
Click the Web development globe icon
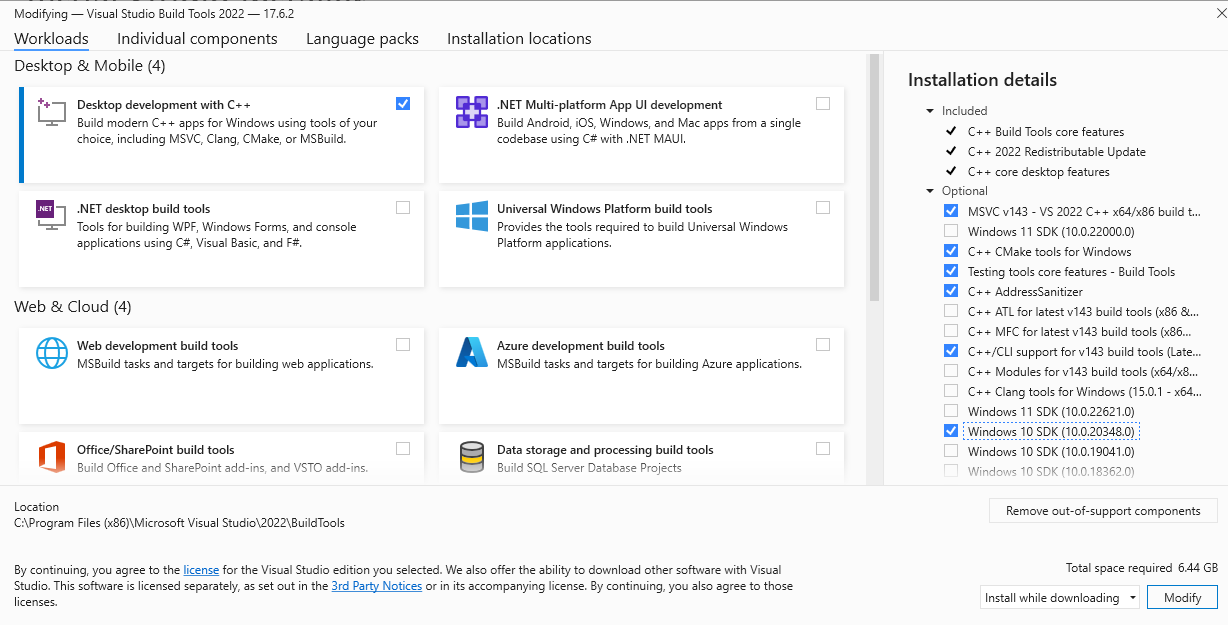pos(51,353)
